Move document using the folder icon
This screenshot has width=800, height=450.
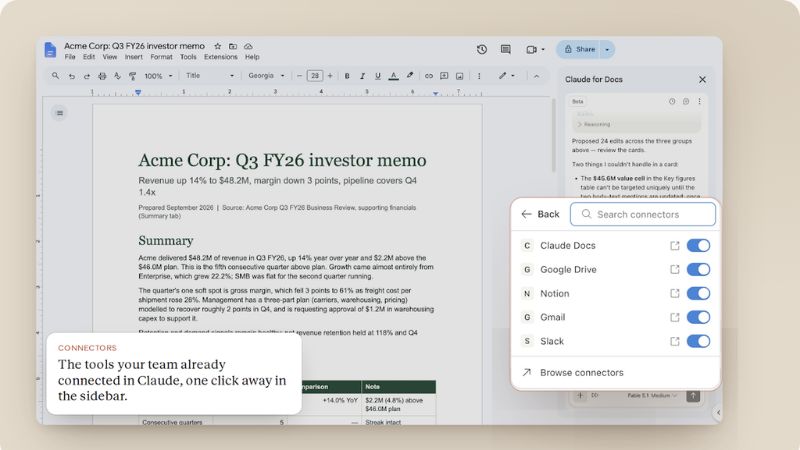(x=233, y=46)
